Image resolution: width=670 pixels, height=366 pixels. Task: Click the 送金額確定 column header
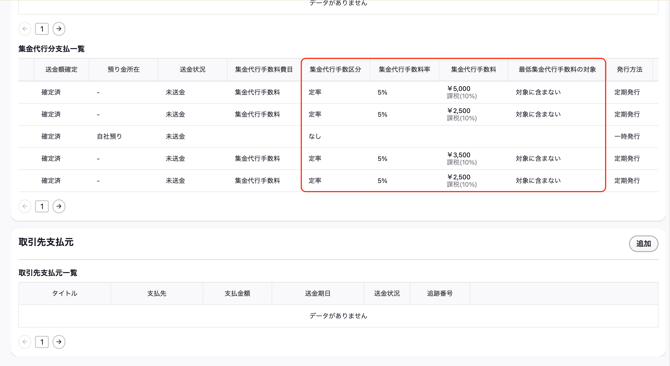click(61, 69)
